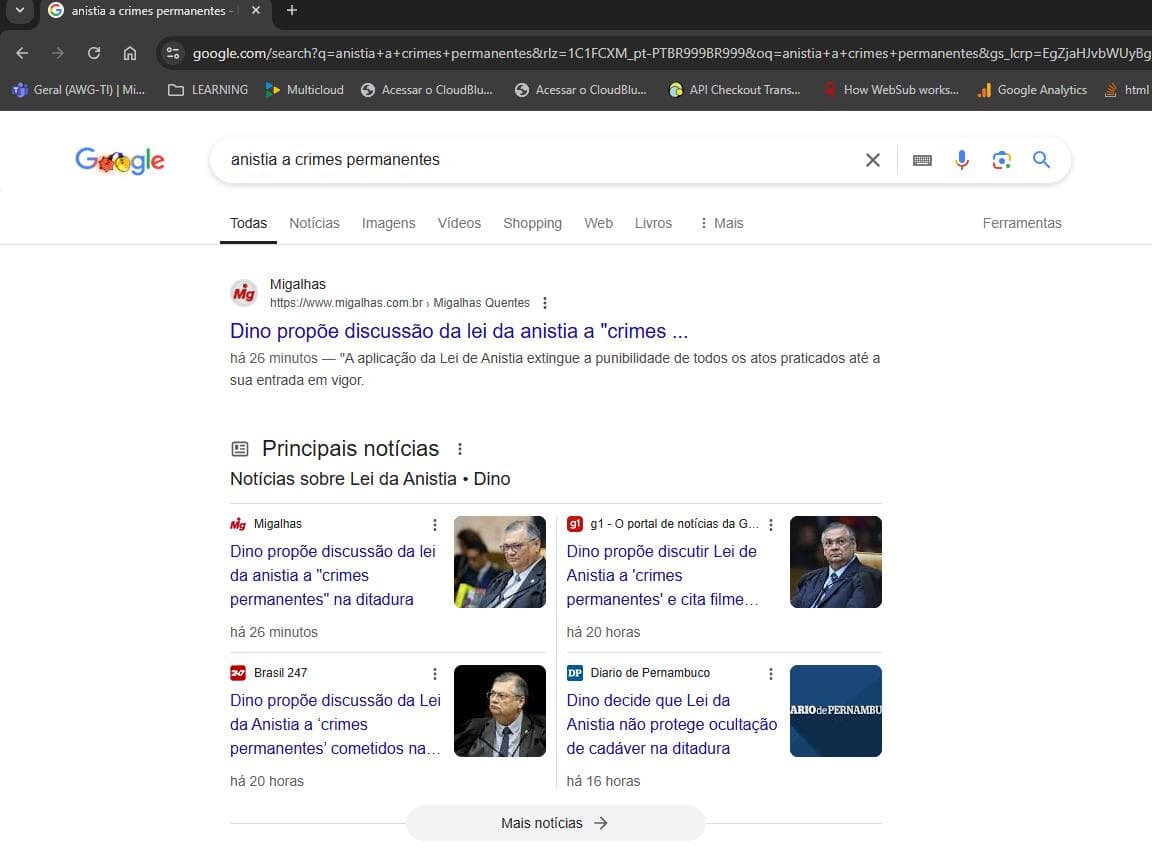This screenshot has width=1152, height=867.
Task: Open the g1 news card thumbnail photo
Action: (x=836, y=562)
